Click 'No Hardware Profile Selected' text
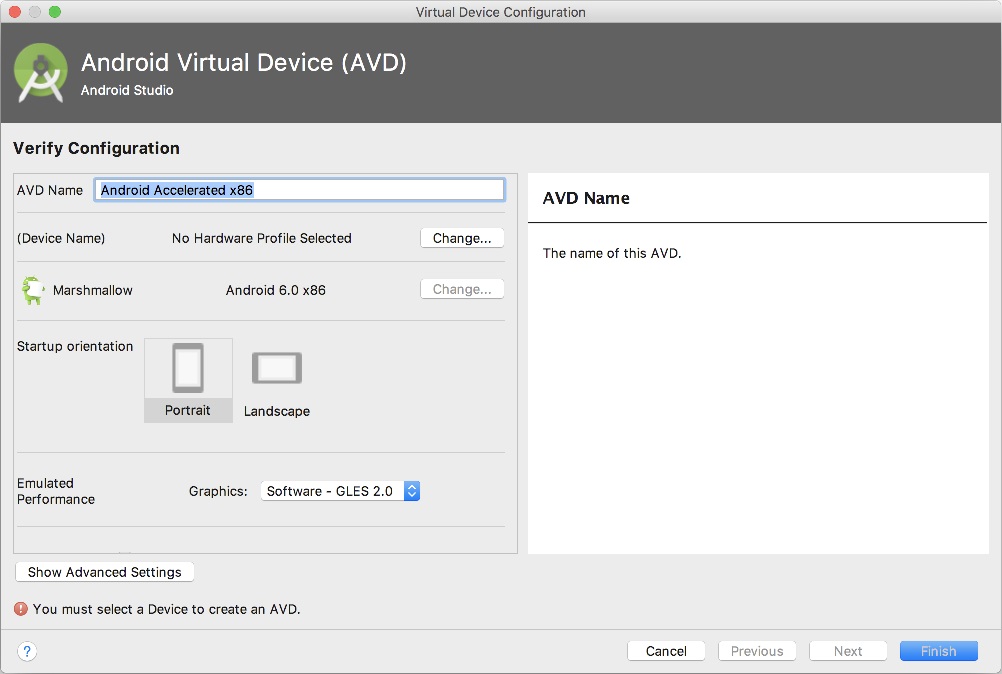The image size is (1002, 674). 261,238
